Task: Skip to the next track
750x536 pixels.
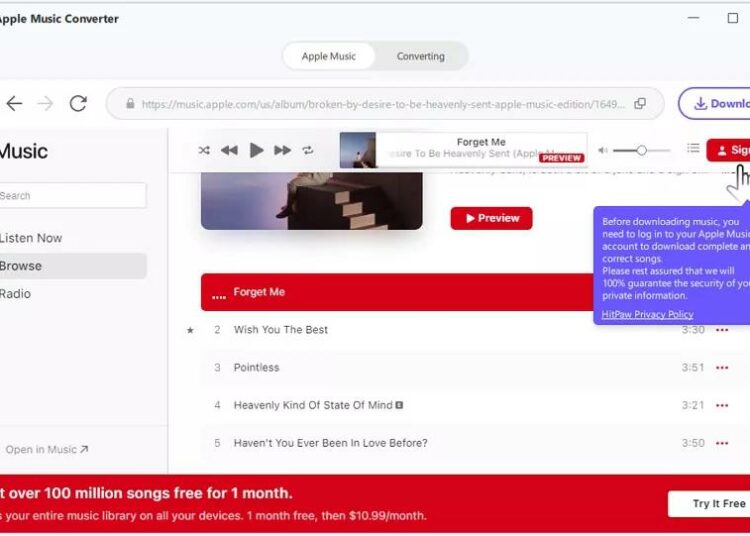Action: click(x=282, y=150)
